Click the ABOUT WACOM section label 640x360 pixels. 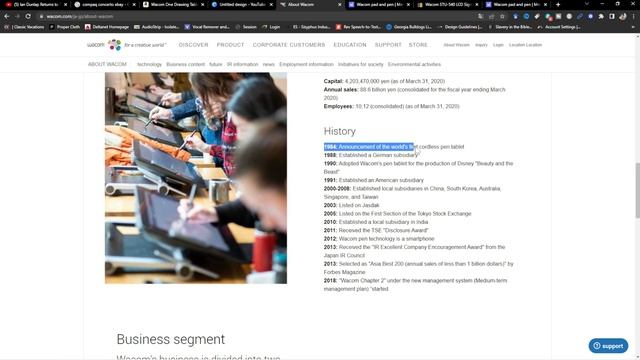coord(107,64)
